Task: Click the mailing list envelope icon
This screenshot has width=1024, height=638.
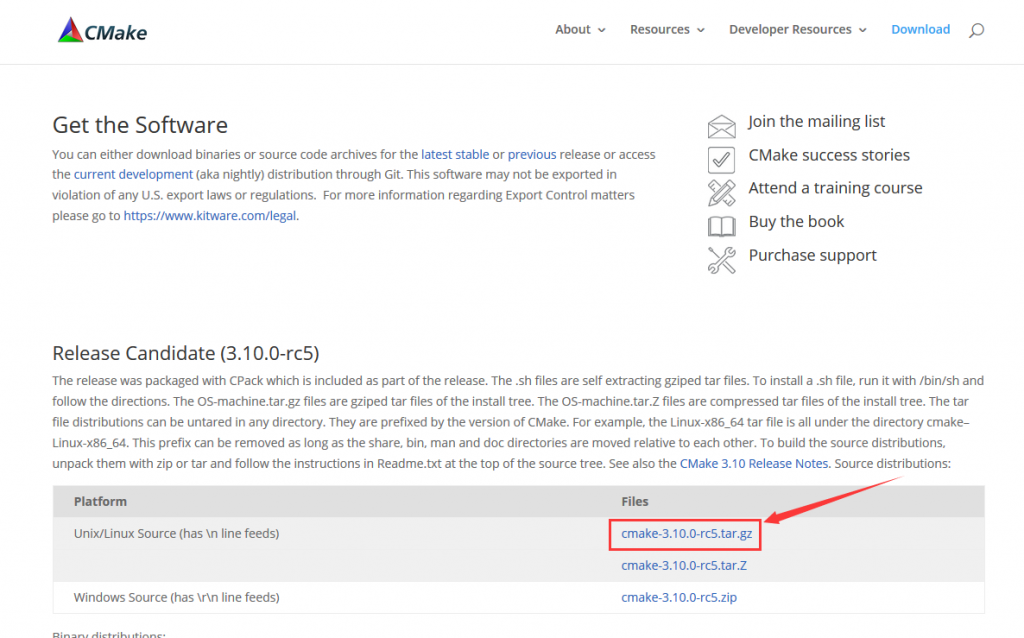Action: click(721, 126)
